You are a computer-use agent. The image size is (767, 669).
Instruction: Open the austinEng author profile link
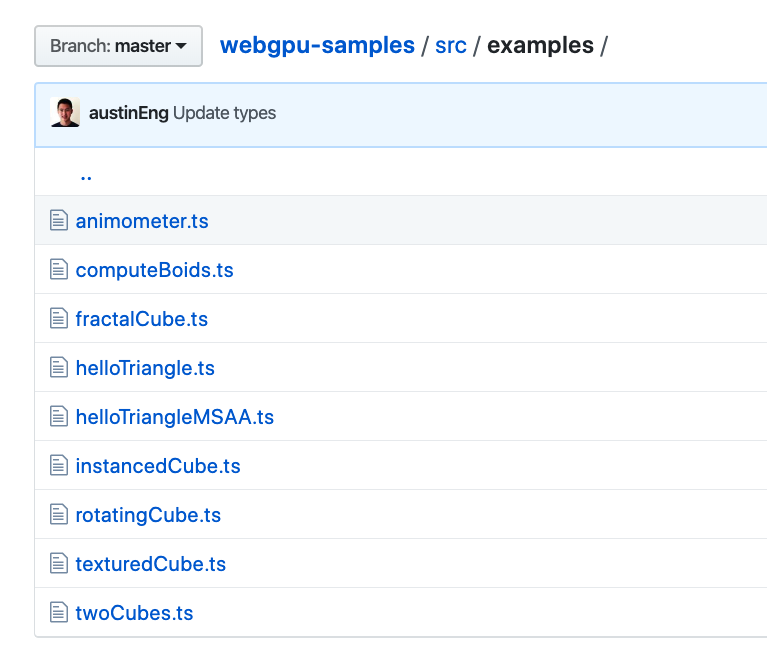[129, 113]
